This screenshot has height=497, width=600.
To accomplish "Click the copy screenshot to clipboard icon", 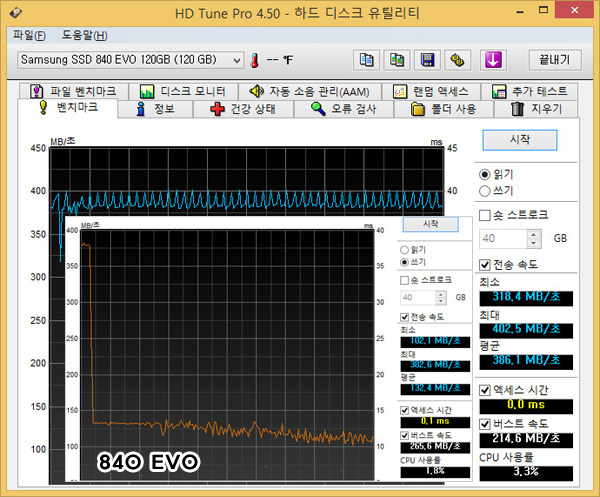I will 397,60.
